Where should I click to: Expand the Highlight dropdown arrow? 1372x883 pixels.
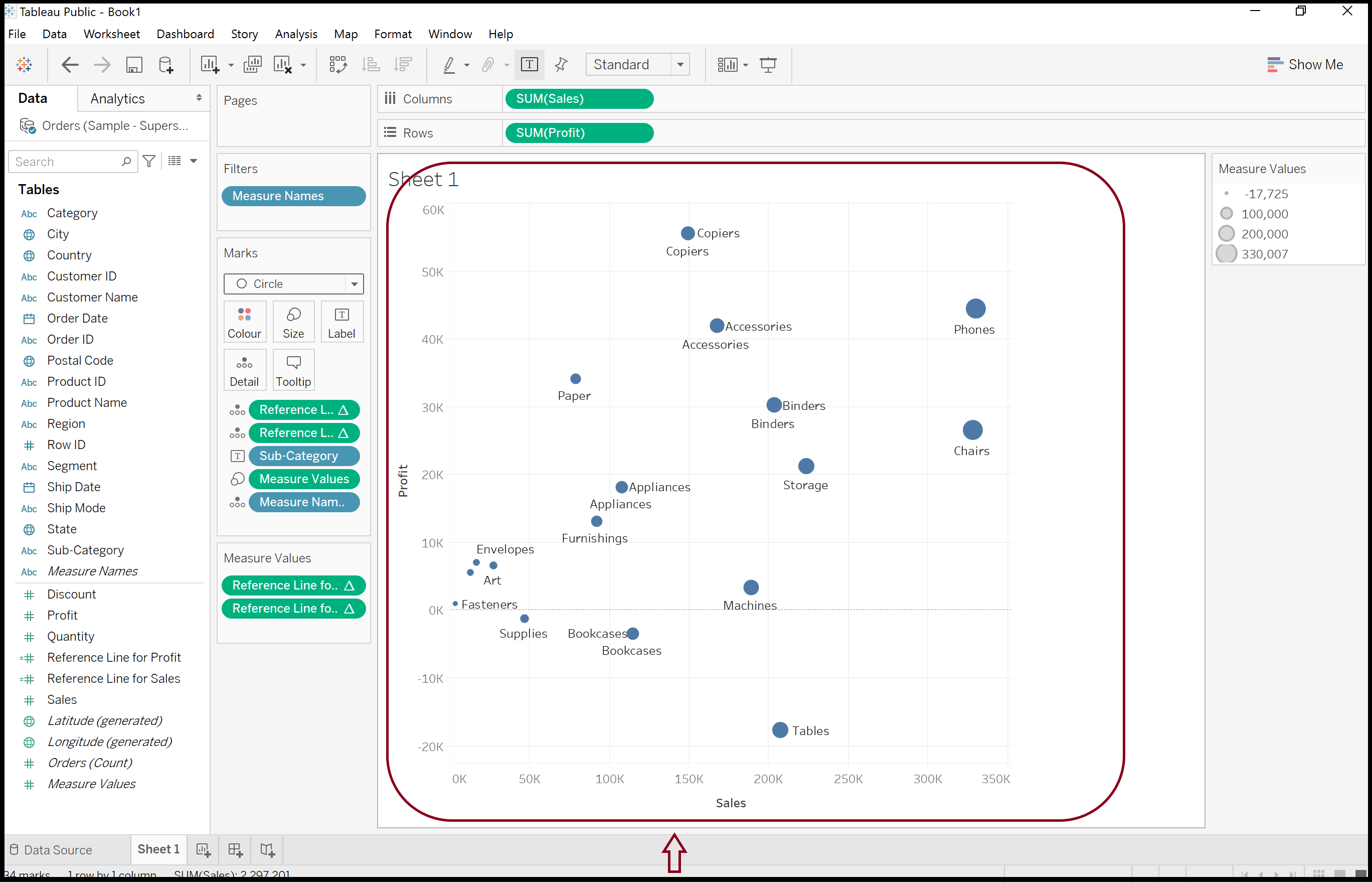pos(467,65)
